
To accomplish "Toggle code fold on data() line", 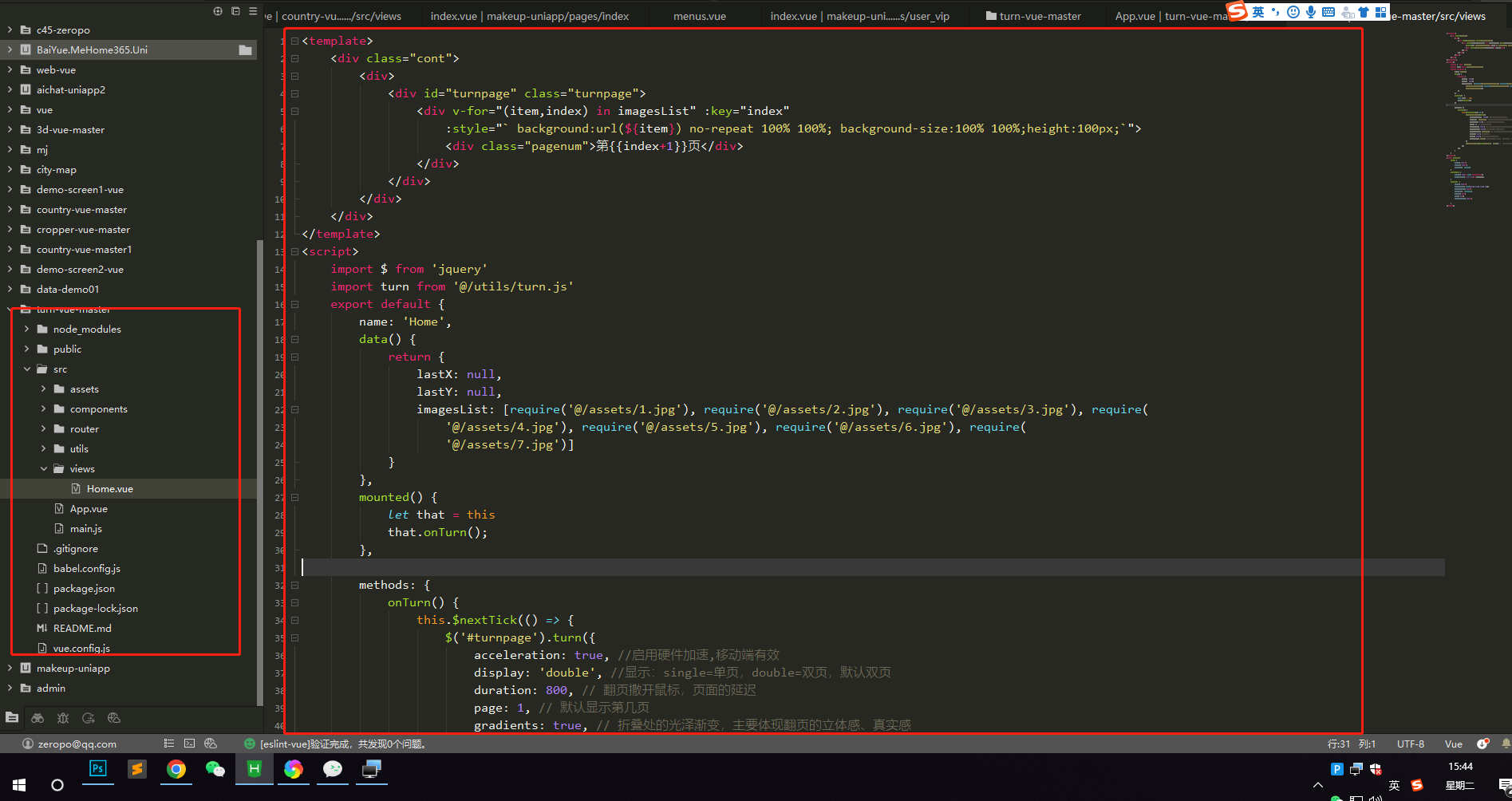I will [294, 339].
